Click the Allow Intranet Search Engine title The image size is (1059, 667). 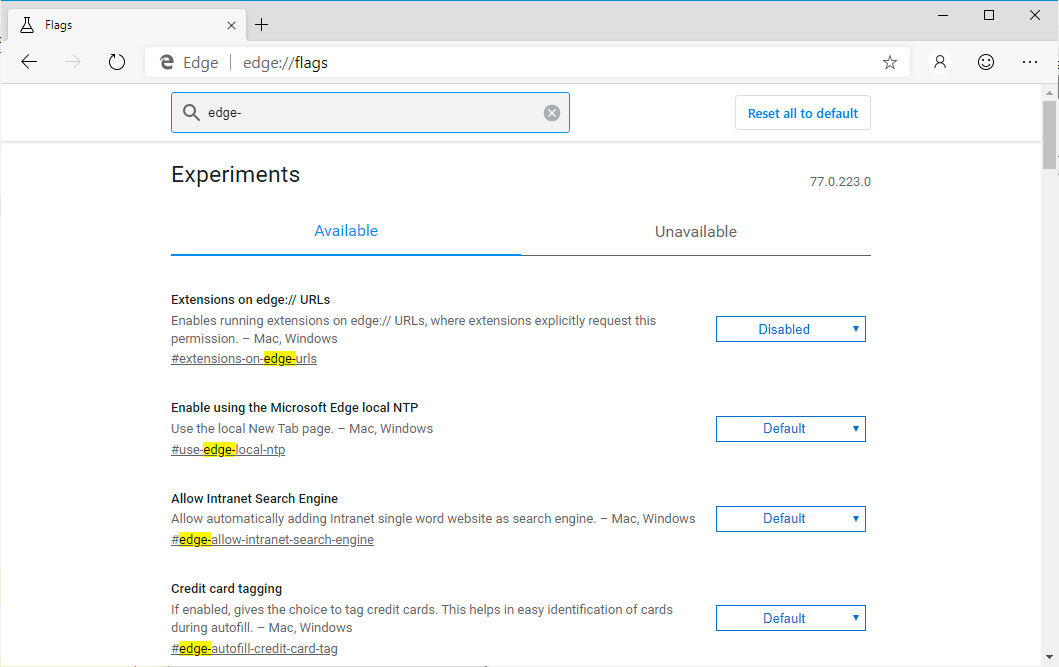pos(254,498)
